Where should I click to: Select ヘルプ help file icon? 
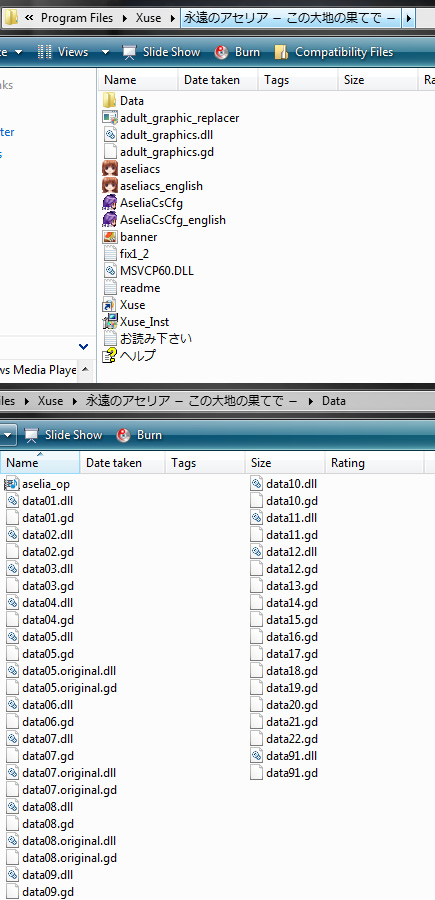pyautogui.click(x=110, y=356)
